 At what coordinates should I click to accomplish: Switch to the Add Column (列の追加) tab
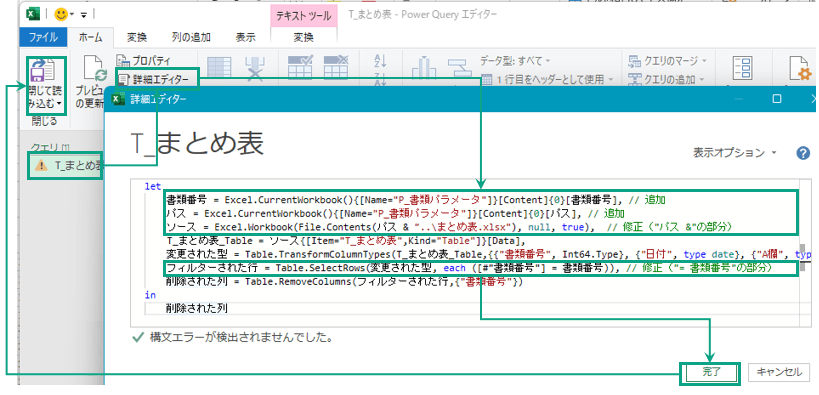[191, 37]
